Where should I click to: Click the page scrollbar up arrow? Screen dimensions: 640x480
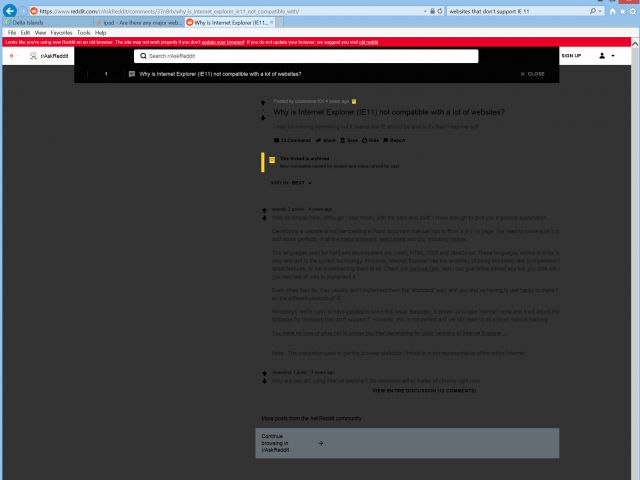click(635, 42)
